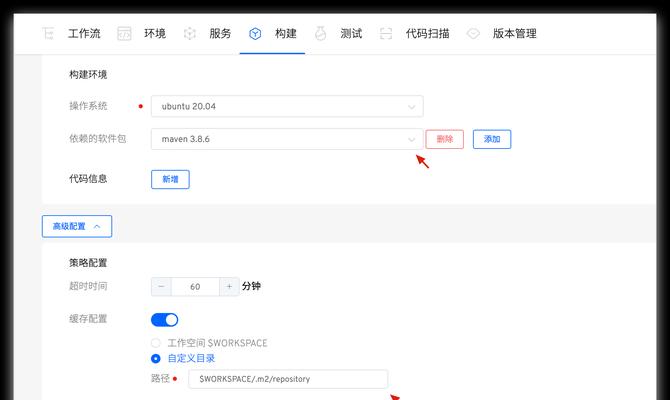Screen dimensions: 670x400
Task: Open the 代码扫描 tab
Action: [x=428, y=33]
